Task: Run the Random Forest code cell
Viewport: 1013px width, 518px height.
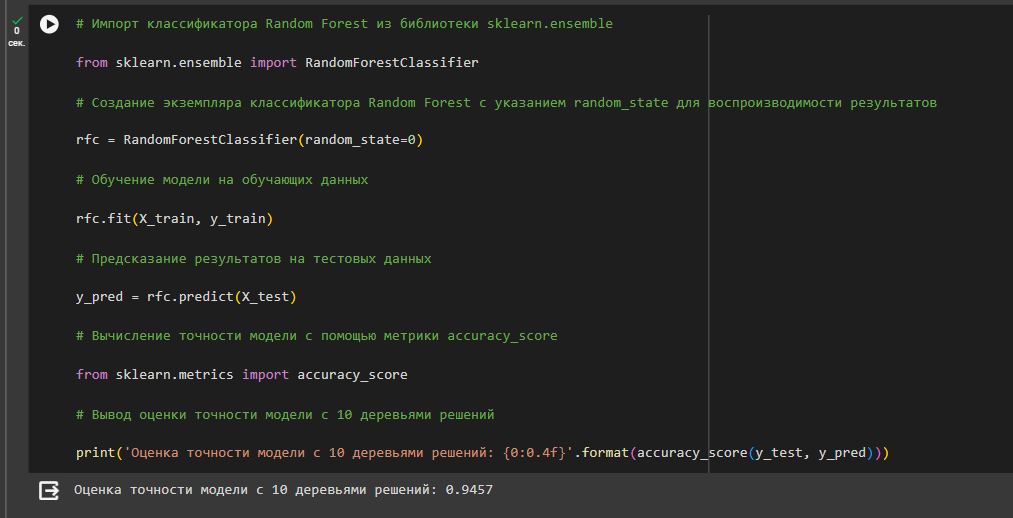Action: point(49,25)
